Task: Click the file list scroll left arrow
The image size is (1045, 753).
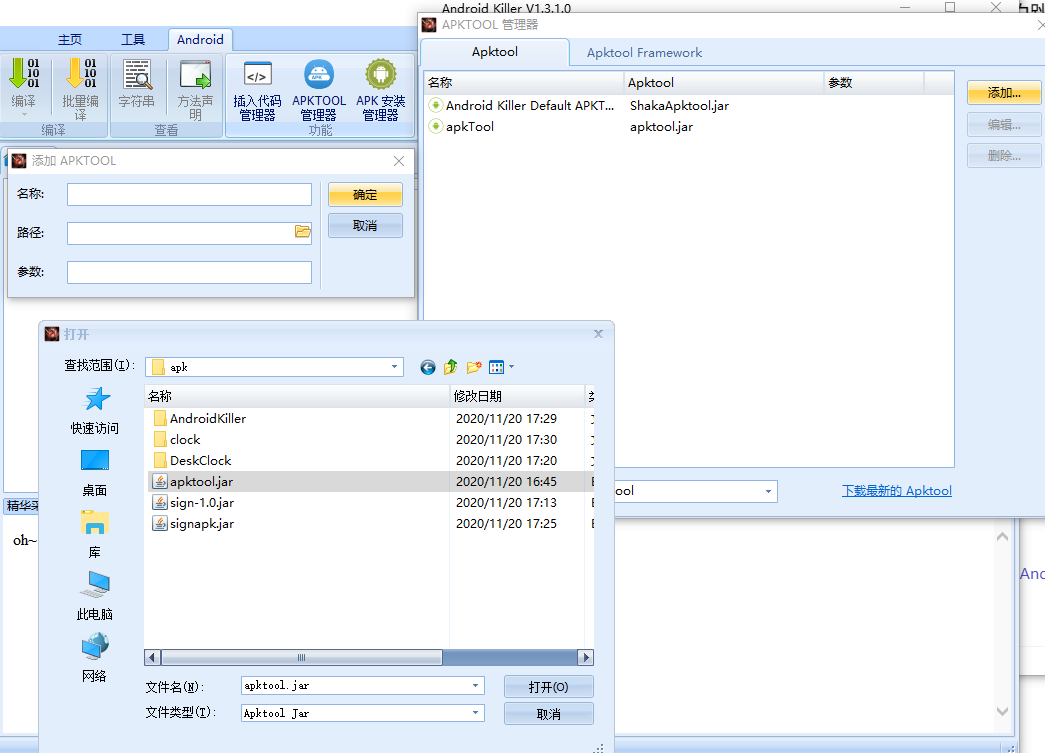Action: [x=152, y=658]
